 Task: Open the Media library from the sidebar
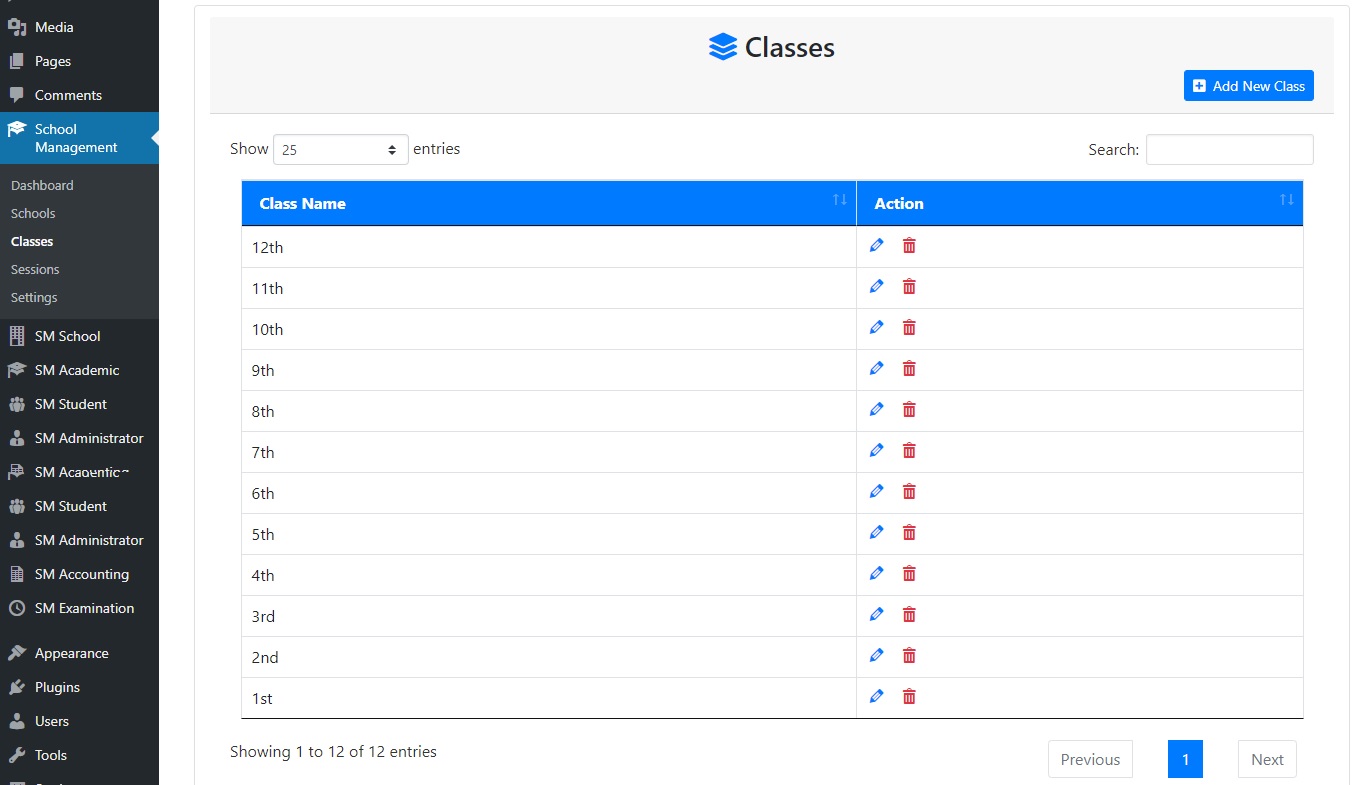click(45, 27)
